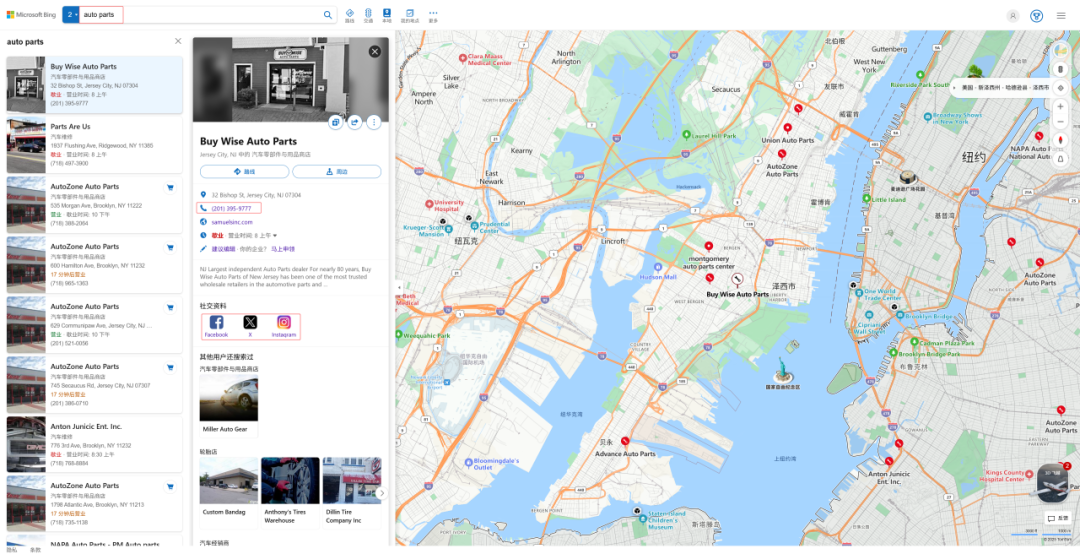This screenshot has height=554, width=1080.
Task: Click cart icon for AutoZone 629 Communipaw Ave
Action: 169,307
